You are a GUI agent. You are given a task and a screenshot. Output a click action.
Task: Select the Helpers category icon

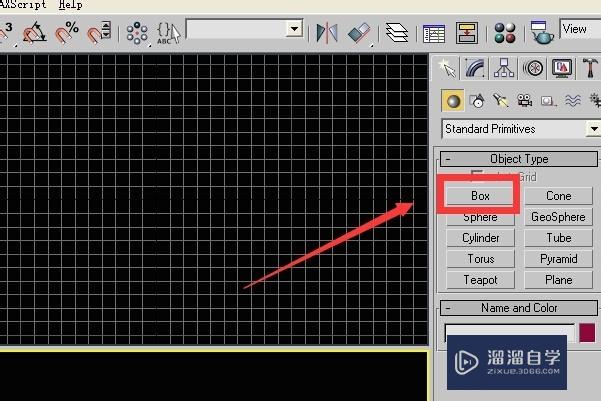[548, 101]
